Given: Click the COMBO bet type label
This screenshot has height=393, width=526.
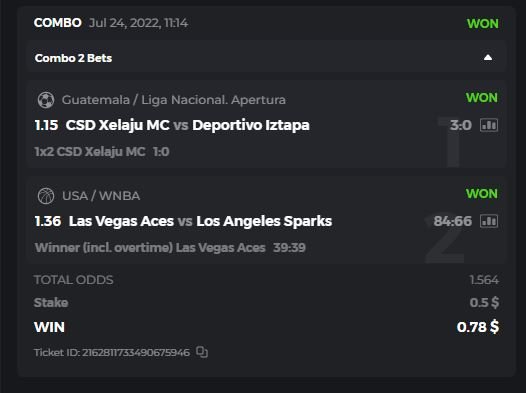Looking at the screenshot, I should click(58, 23).
